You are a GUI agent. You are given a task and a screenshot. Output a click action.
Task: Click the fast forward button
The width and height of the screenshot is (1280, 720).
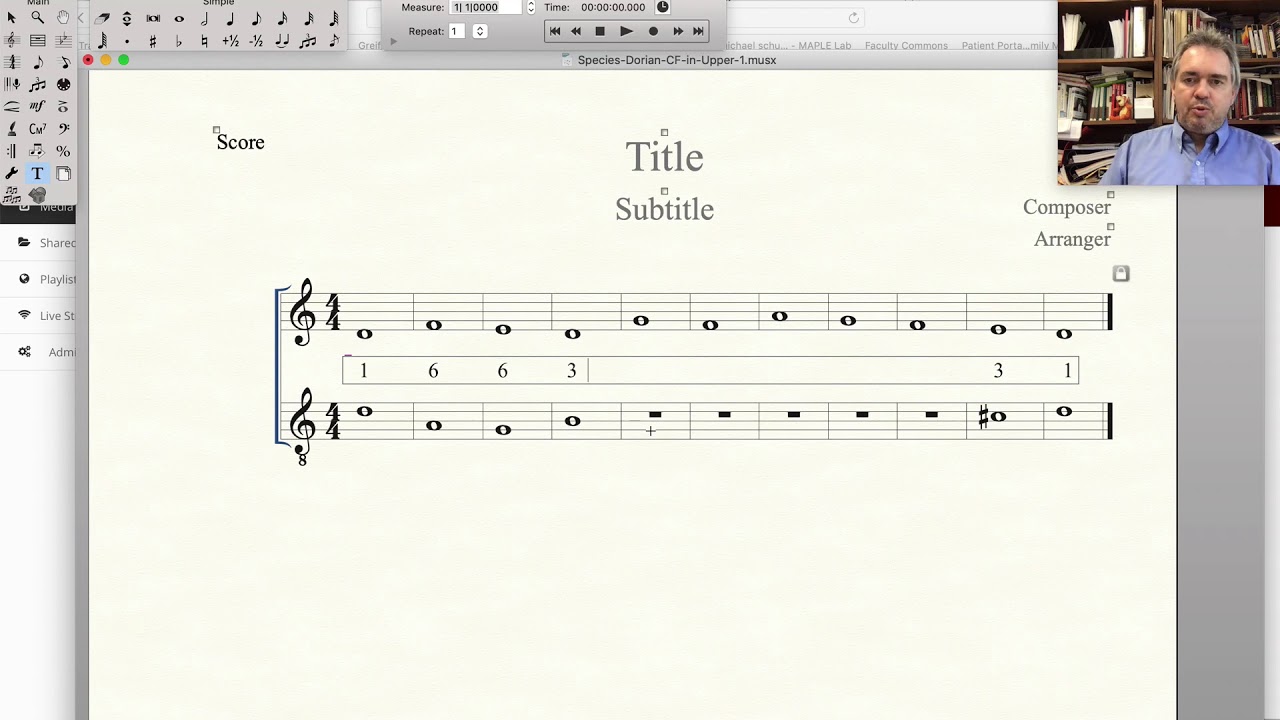click(x=678, y=31)
